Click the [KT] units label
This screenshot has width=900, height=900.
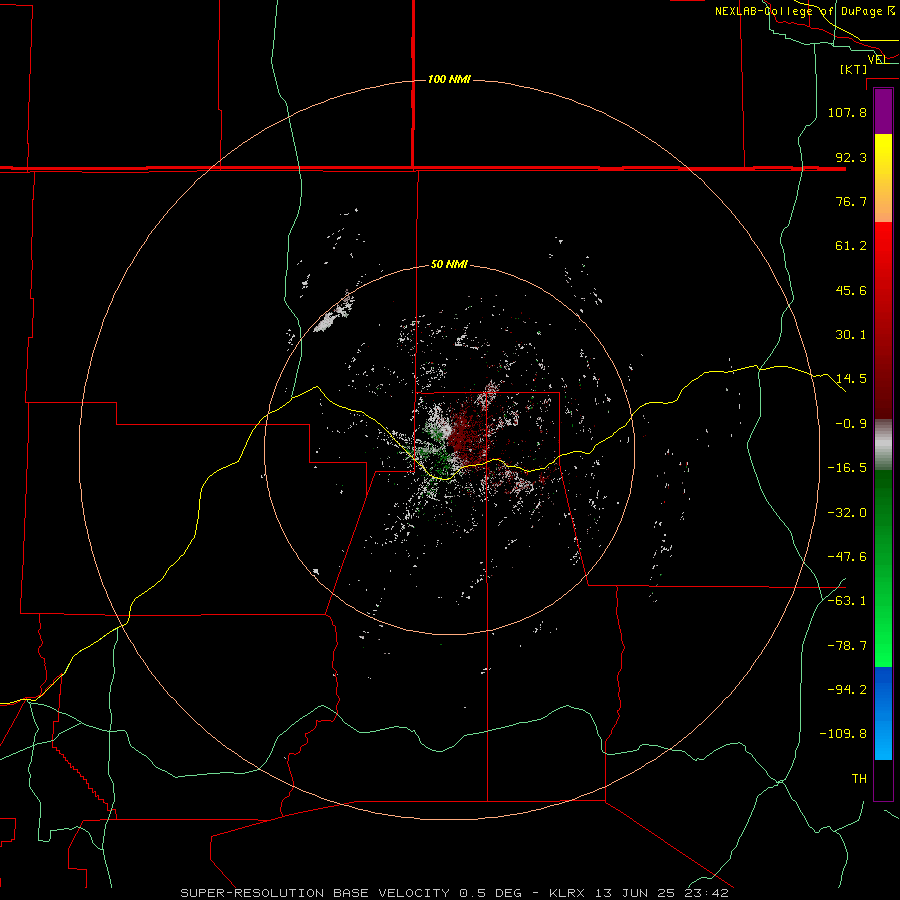854,69
